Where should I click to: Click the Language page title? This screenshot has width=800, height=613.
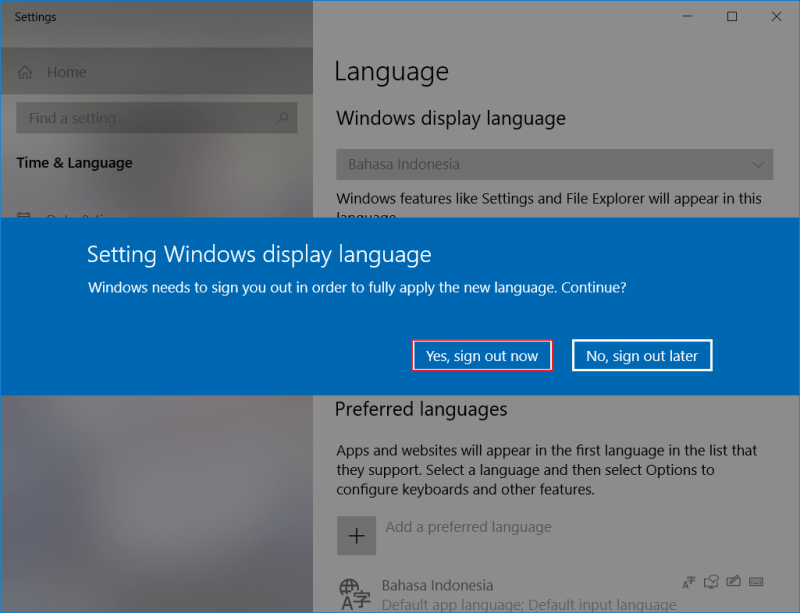pos(391,71)
